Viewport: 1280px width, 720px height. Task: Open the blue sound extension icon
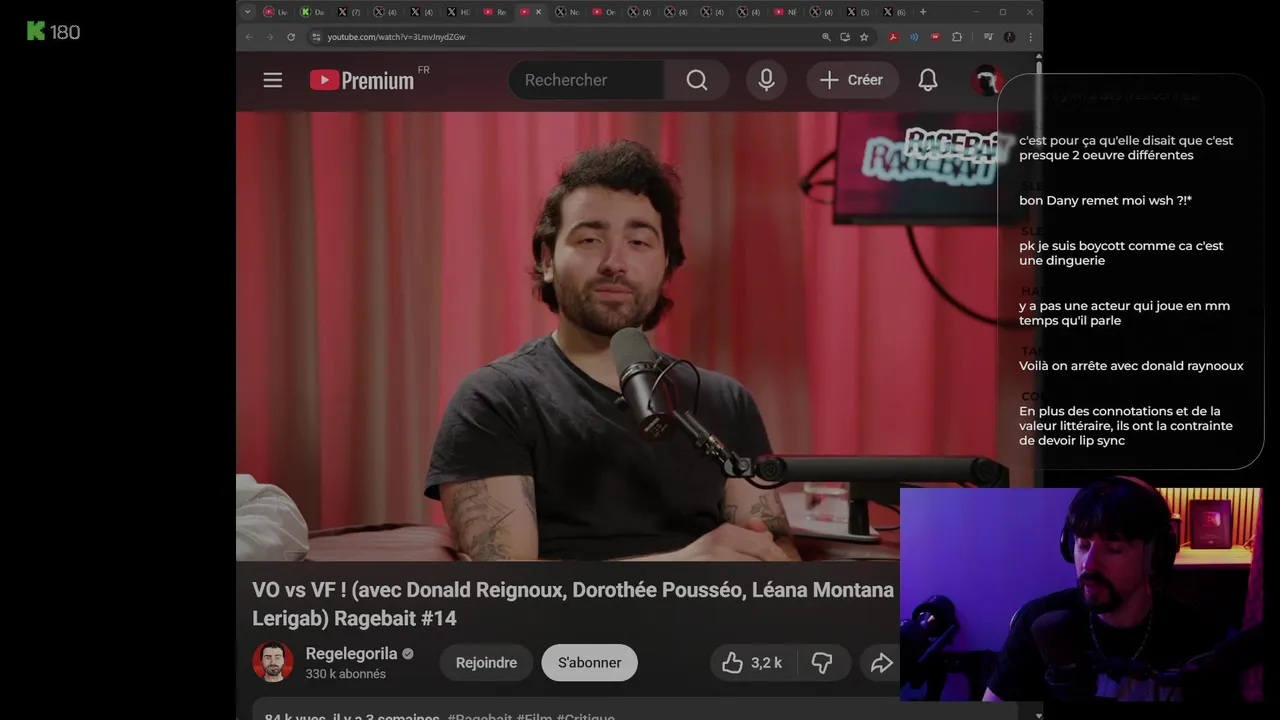914,37
